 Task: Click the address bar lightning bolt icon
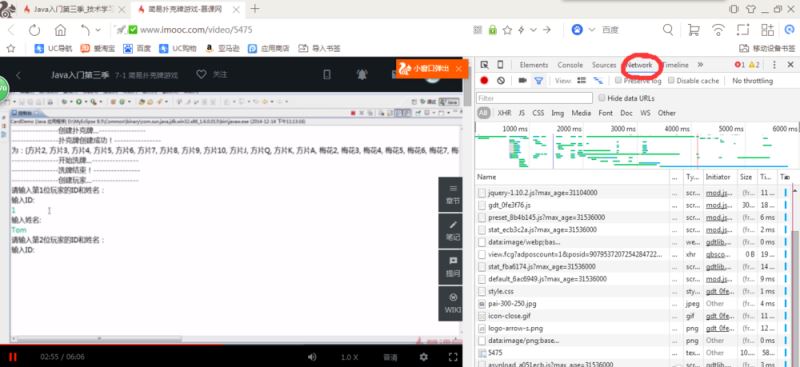(521, 30)
